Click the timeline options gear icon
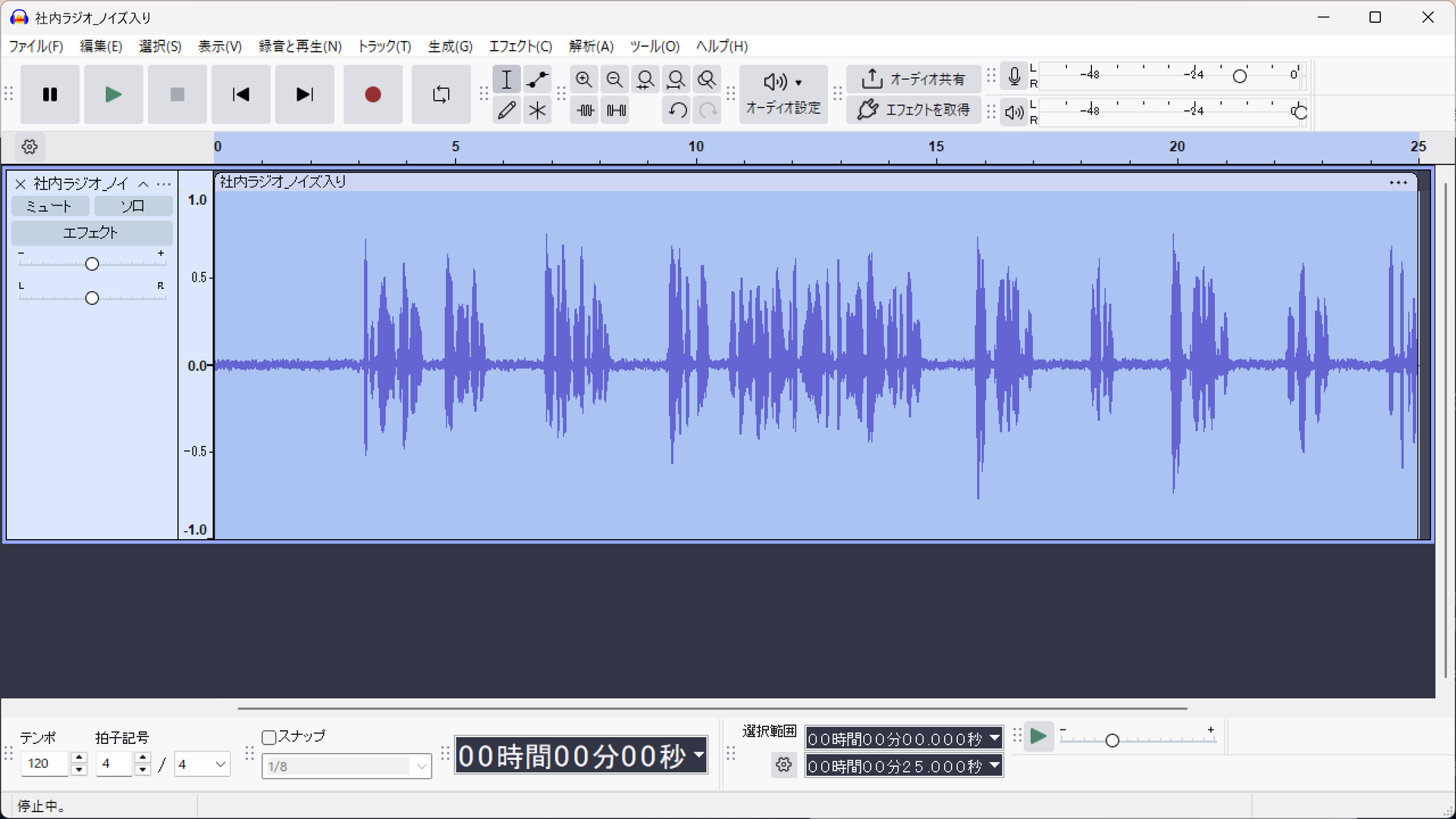This screenshot has height=819, width=1456. click(x=30, y=147)
